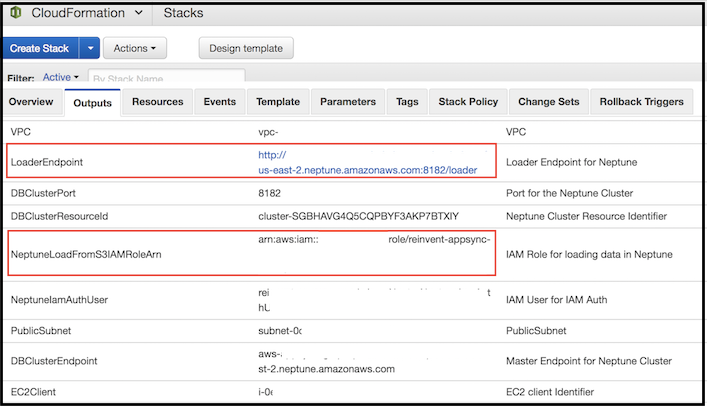Click the CloudFormation service logo icon

coord(15,13)
